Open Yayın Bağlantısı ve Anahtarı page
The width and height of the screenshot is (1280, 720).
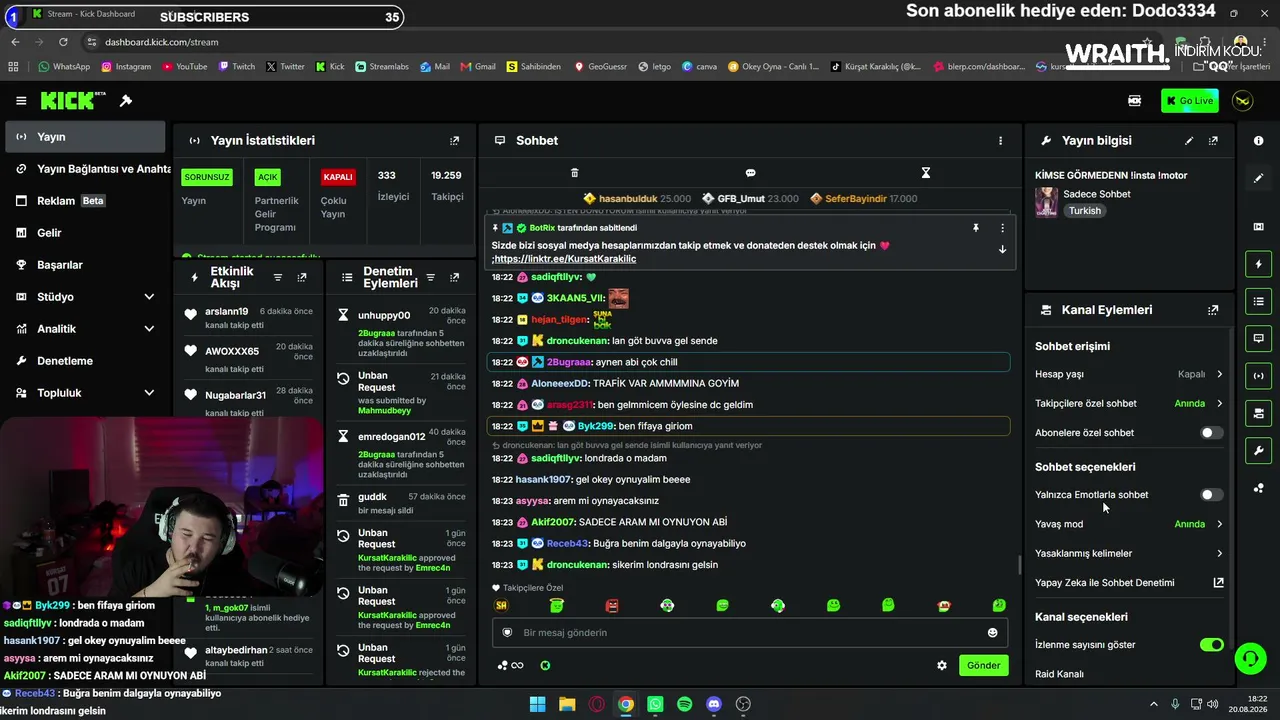coord(85,169)
